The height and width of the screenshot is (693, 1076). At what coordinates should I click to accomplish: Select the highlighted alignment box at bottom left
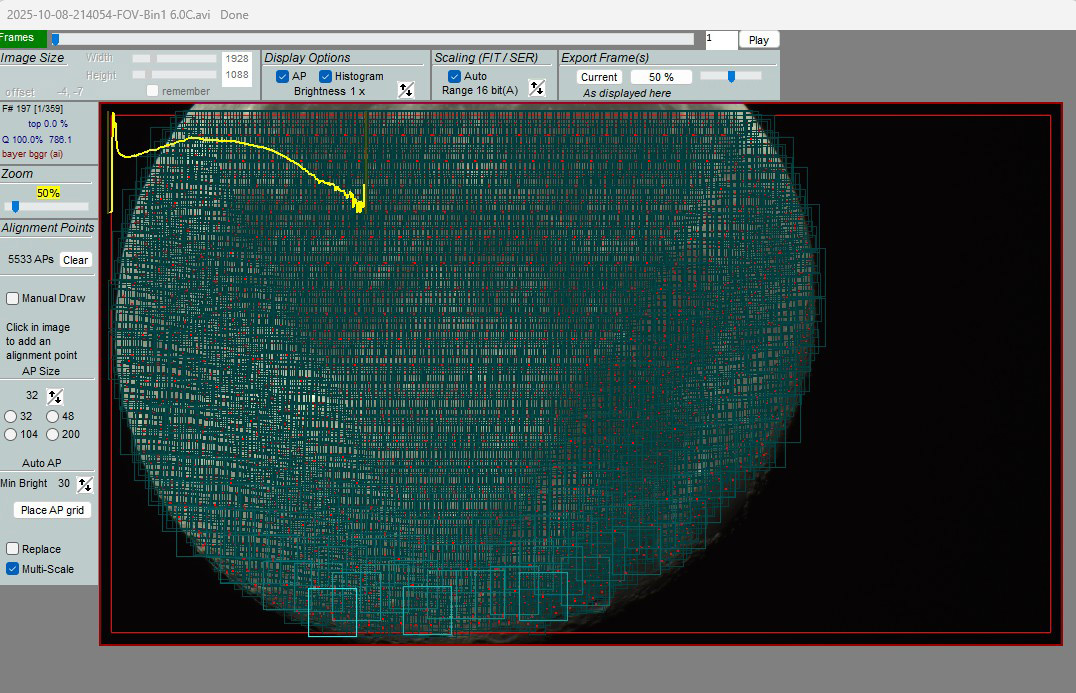point(332,612)
